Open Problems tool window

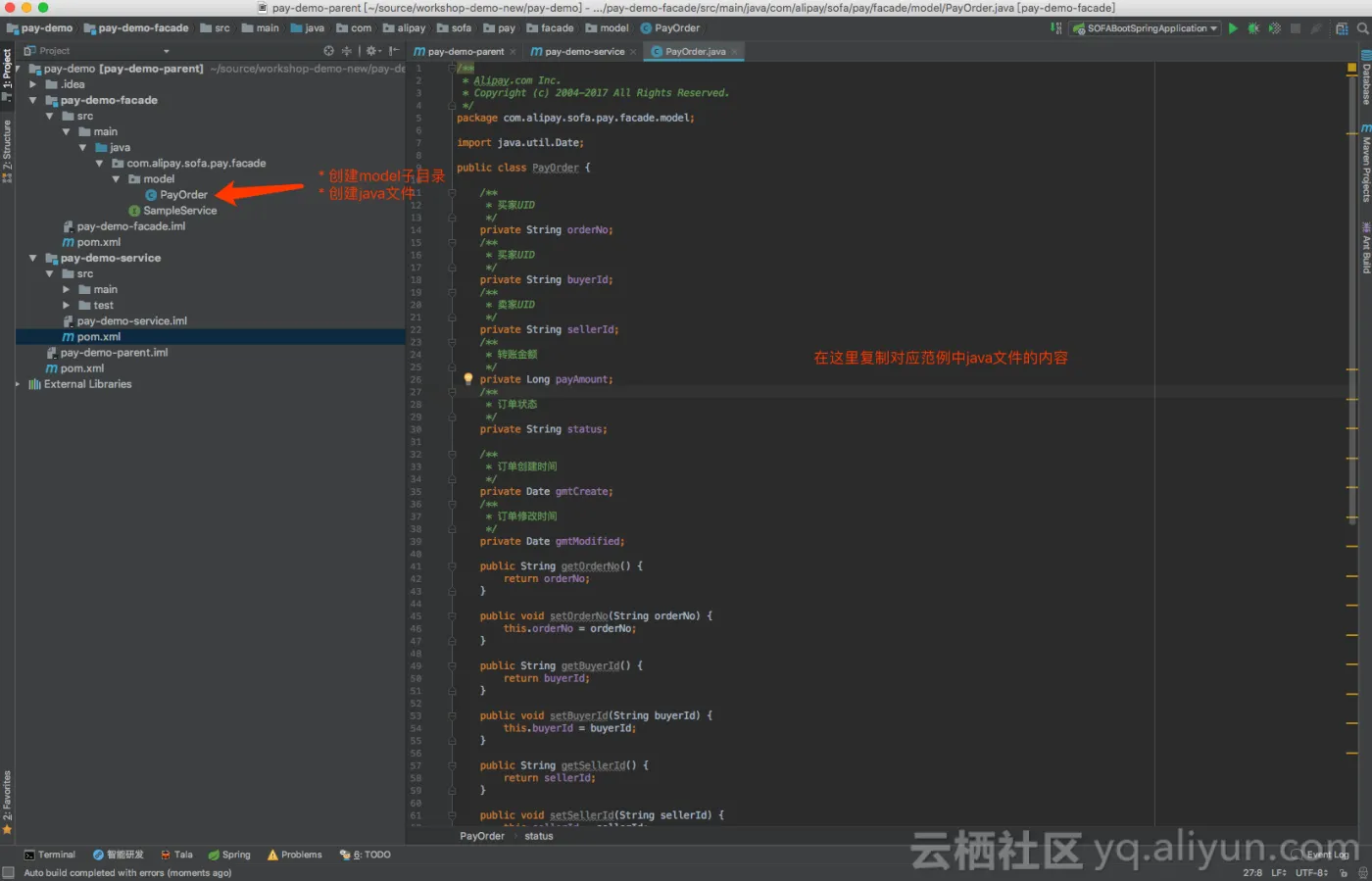tap(295, 855)
